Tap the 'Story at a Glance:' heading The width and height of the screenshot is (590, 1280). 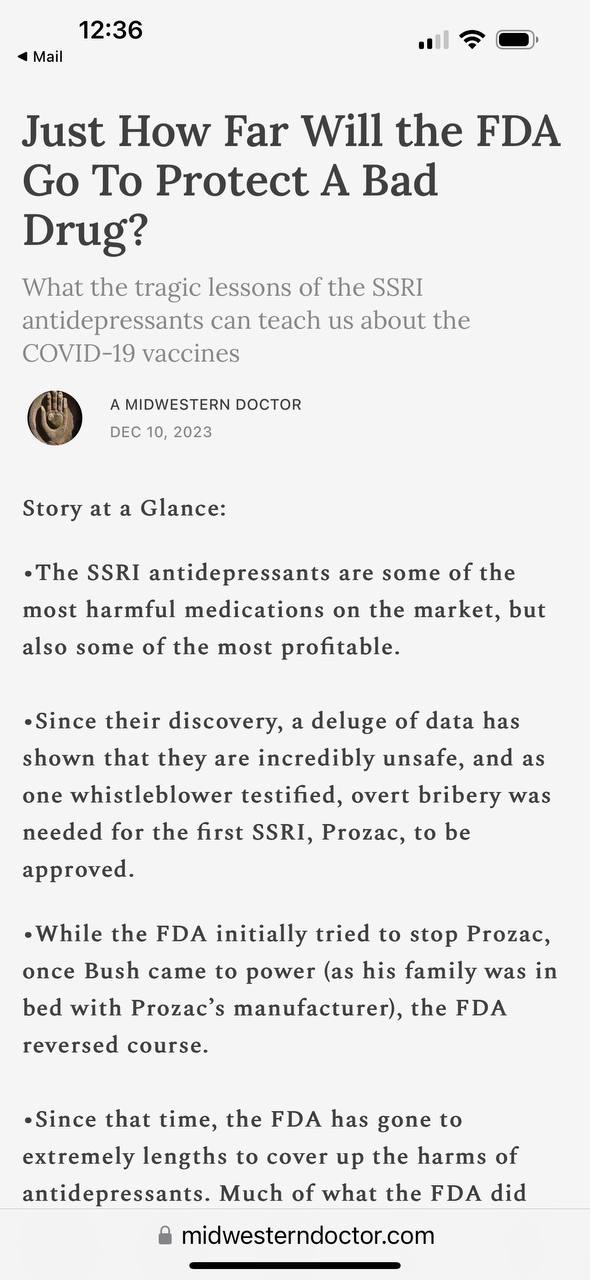coord(125,508)
